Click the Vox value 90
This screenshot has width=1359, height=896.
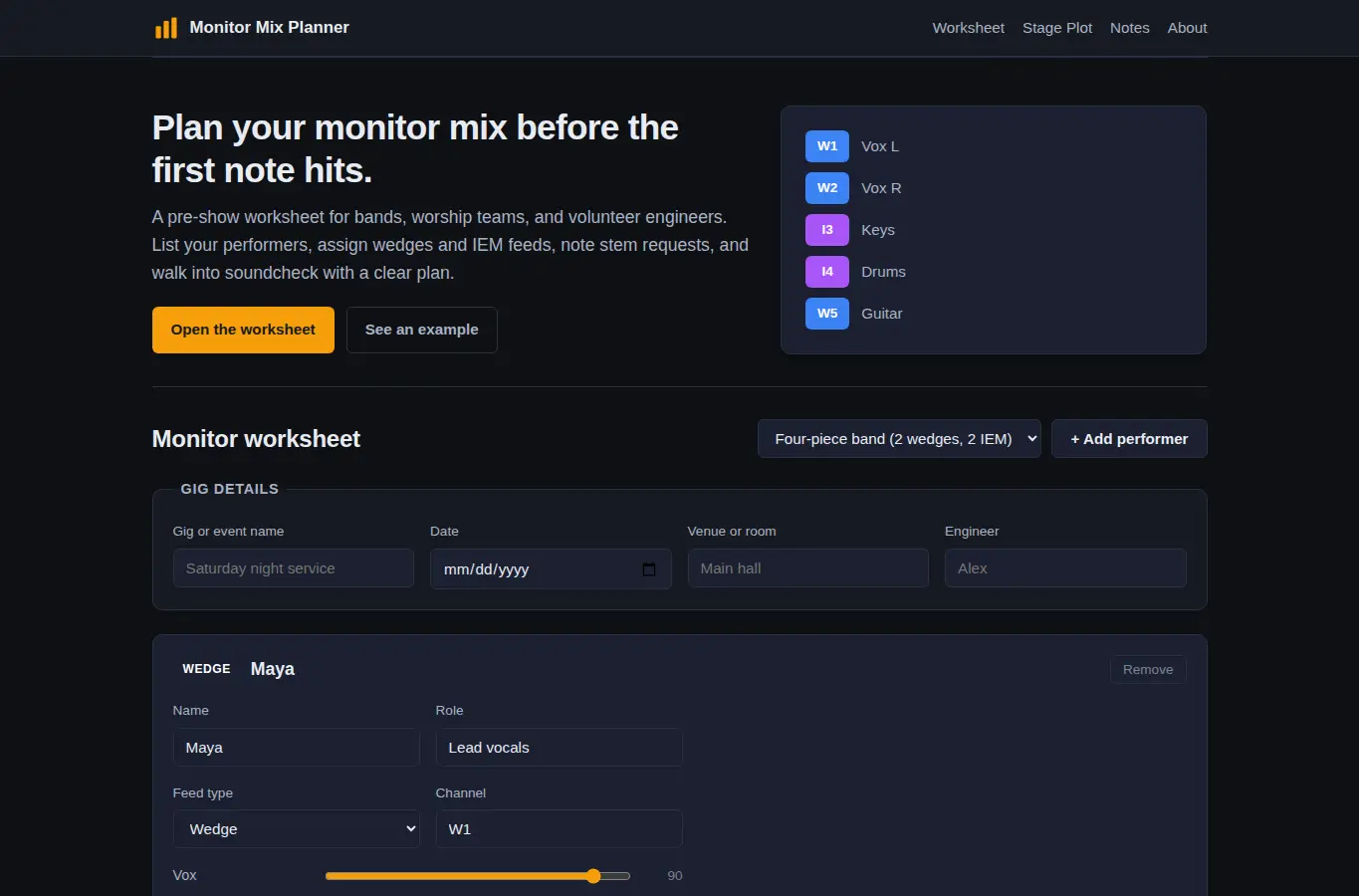coord(675,876)
